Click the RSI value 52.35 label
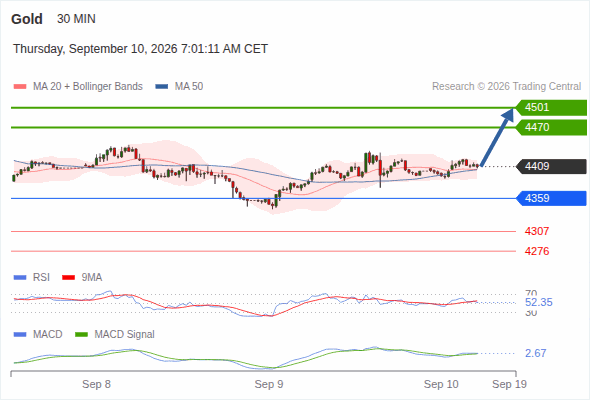This screenshot has width=590, height=400. [539, 303]
